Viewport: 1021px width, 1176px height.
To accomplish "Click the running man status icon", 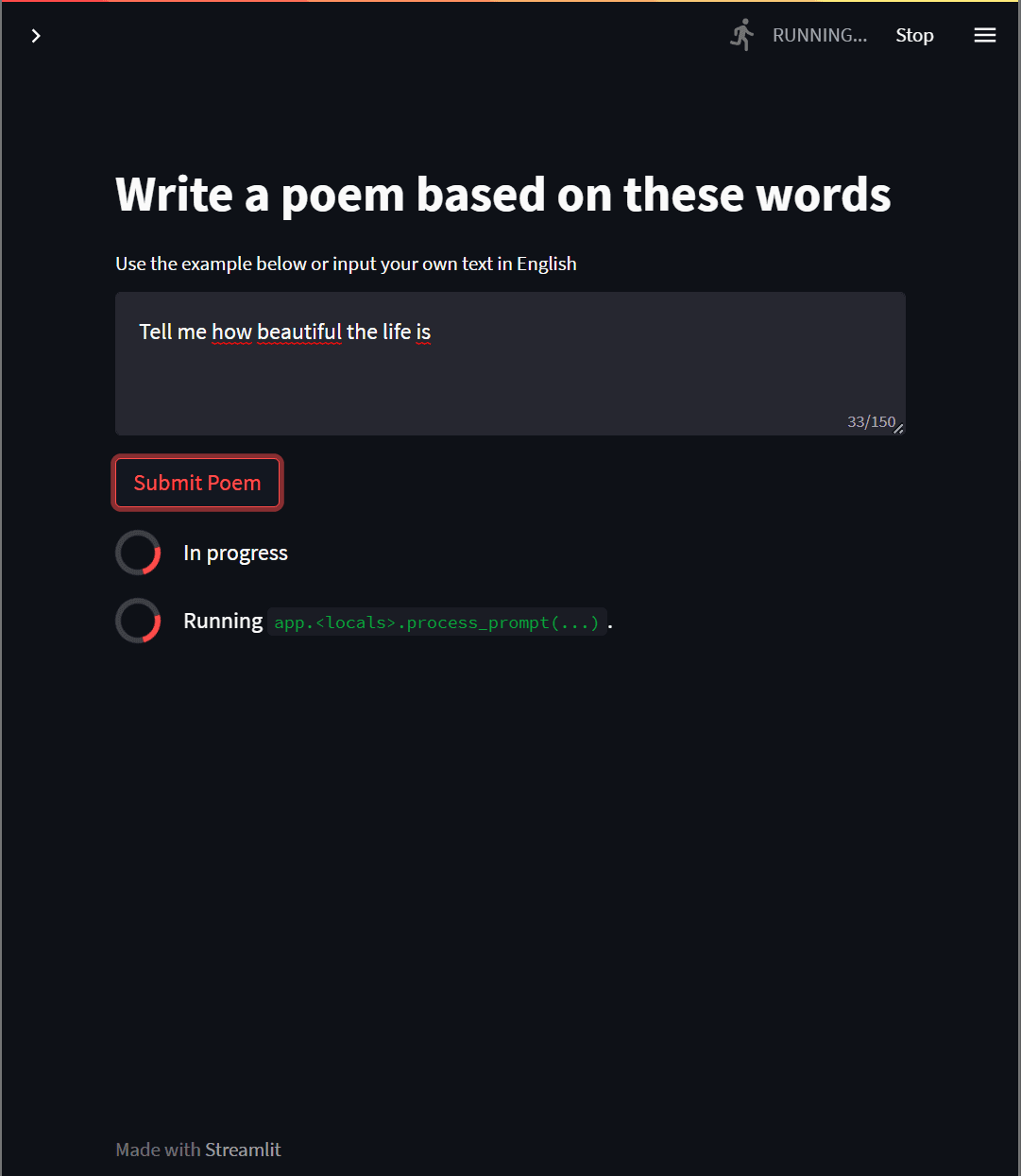I will 742,35.
